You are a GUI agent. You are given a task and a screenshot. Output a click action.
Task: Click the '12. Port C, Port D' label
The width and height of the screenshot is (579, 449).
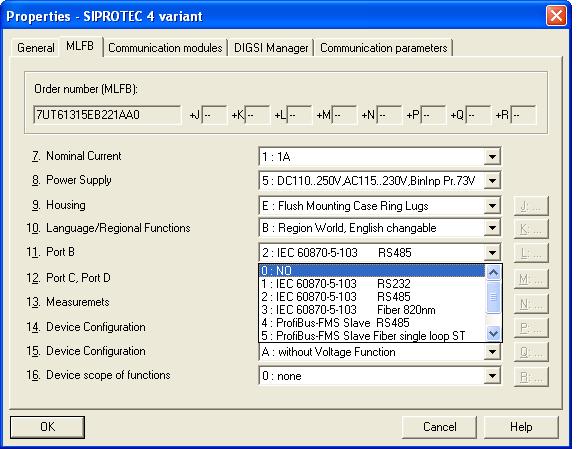pos(68,278)
